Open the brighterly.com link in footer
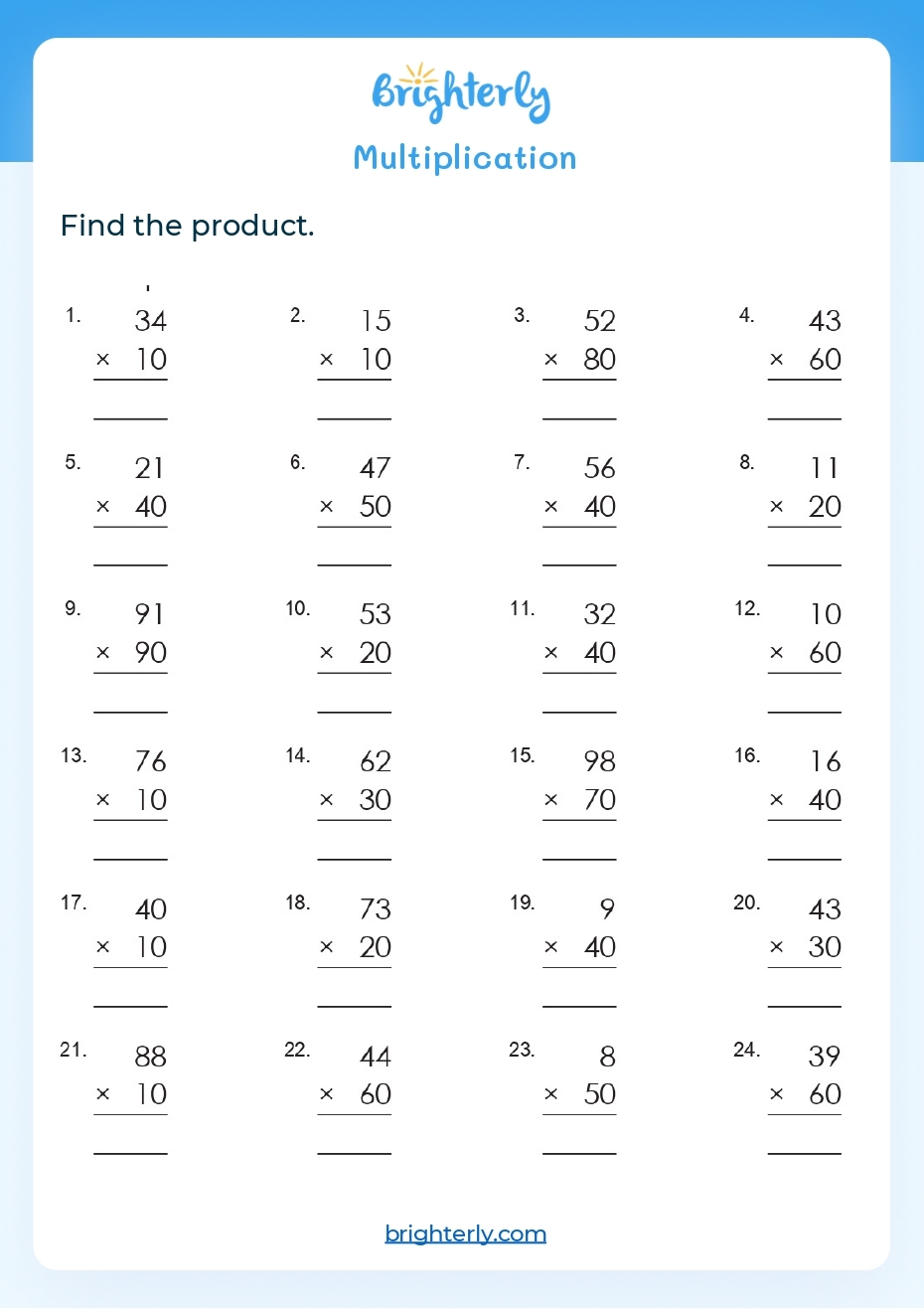The width and height of the screenshot is (924, 1309). tap(465, 1233)
